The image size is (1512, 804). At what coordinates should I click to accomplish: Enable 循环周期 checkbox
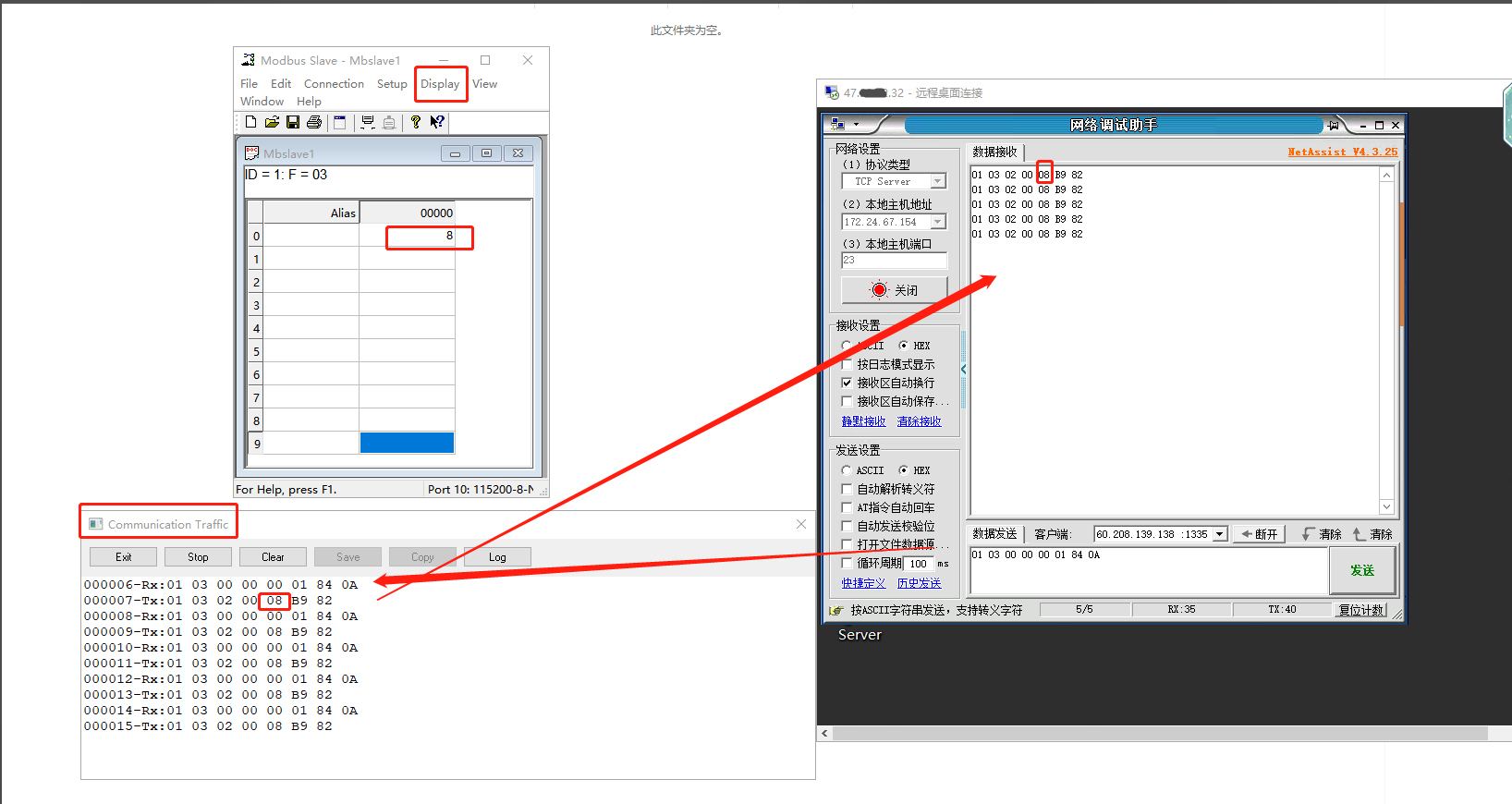click(847, 563)
